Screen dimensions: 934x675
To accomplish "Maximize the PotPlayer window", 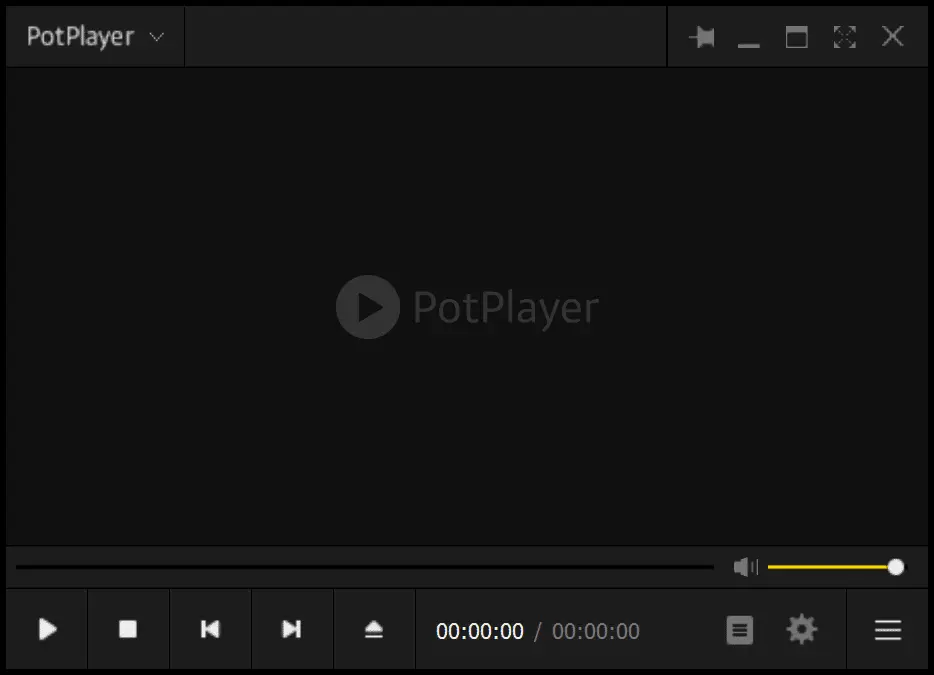I will (x=797, y=37).
